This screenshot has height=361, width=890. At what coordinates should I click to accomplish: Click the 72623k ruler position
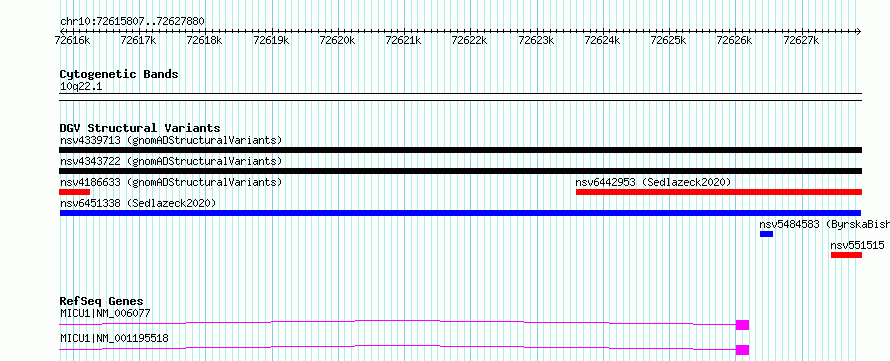click(536, 40)
